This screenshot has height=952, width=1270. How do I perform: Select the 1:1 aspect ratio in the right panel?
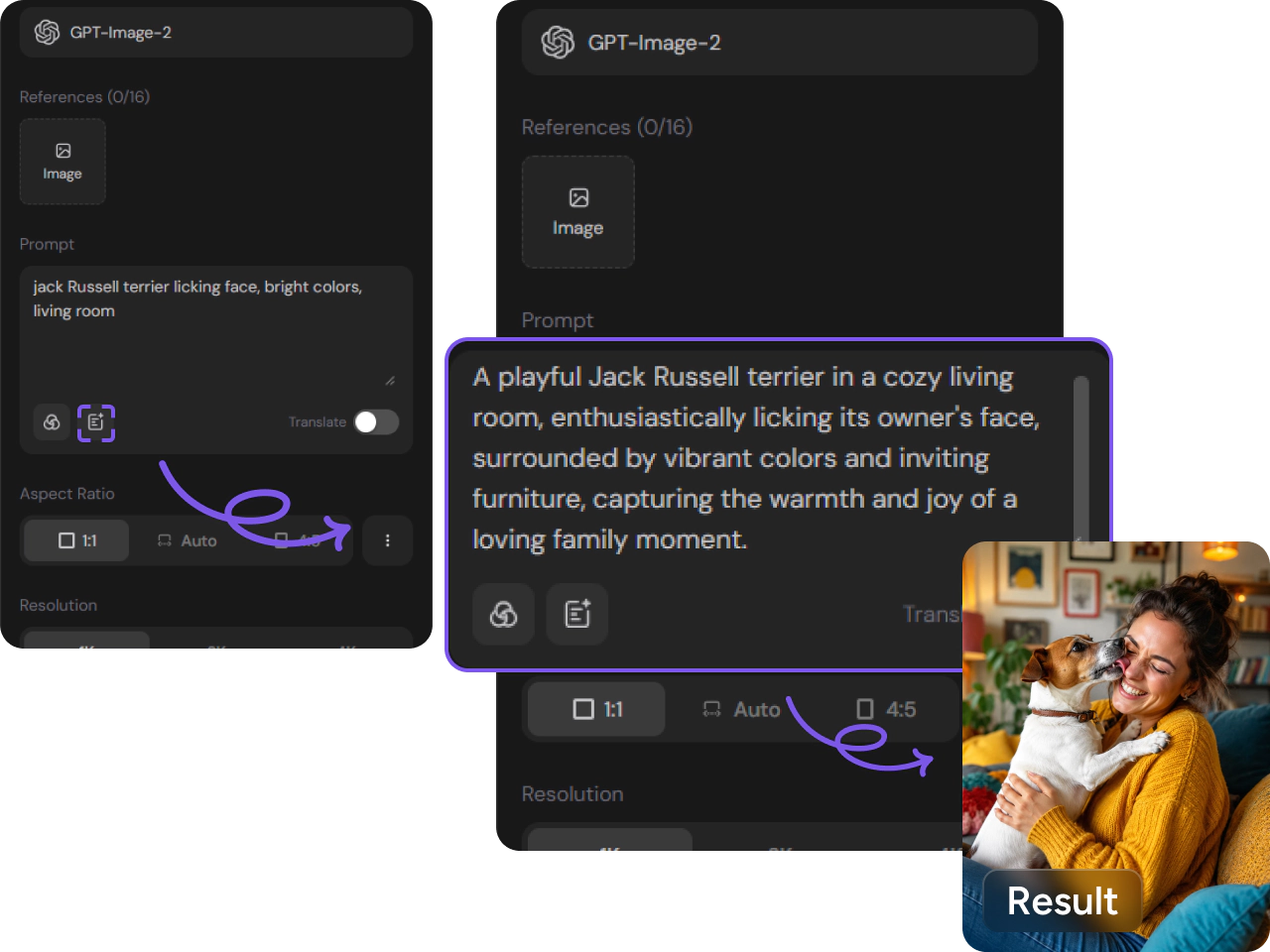point(597,709)
